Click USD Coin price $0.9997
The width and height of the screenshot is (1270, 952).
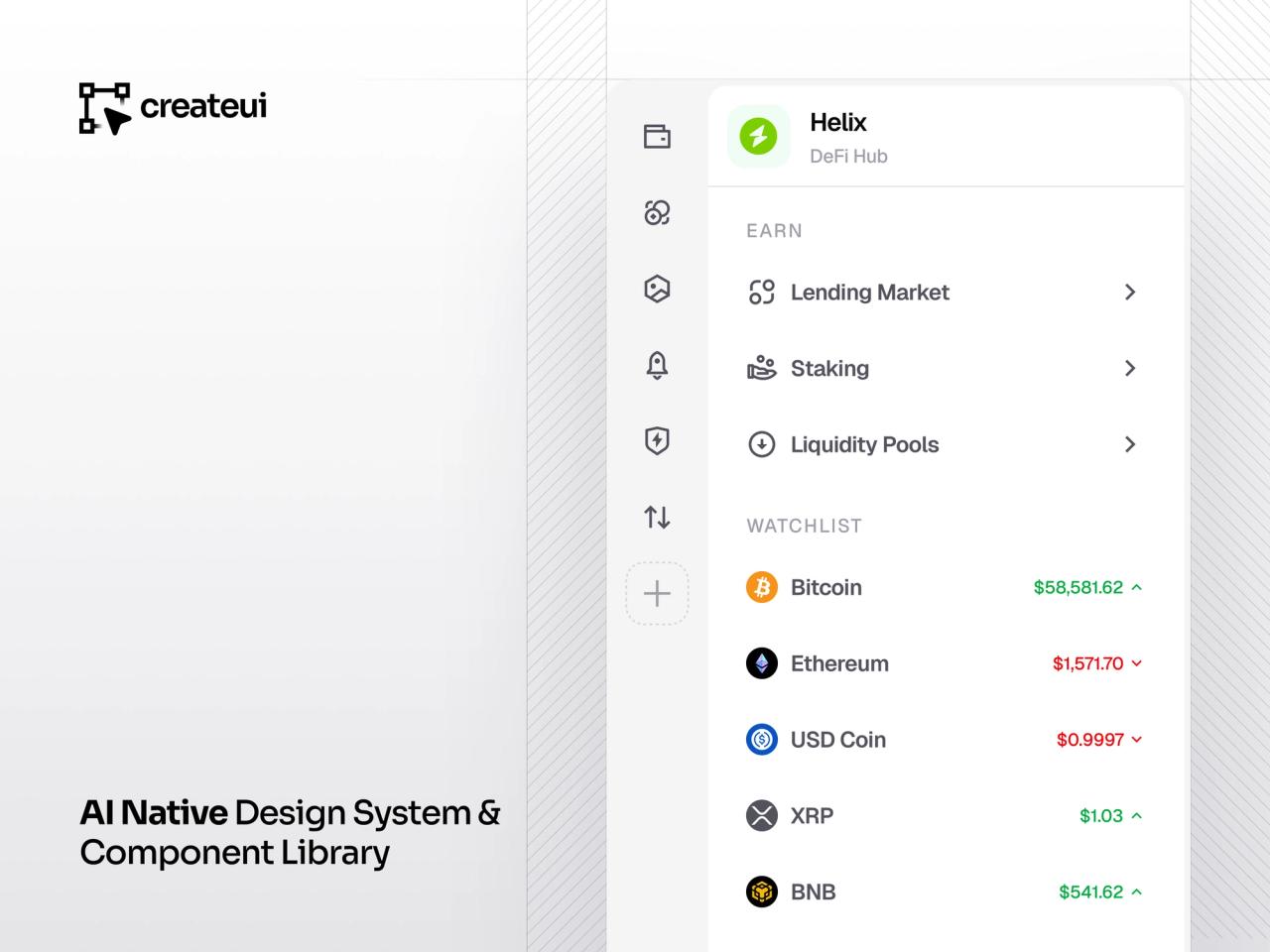[x=1089, y=740]
